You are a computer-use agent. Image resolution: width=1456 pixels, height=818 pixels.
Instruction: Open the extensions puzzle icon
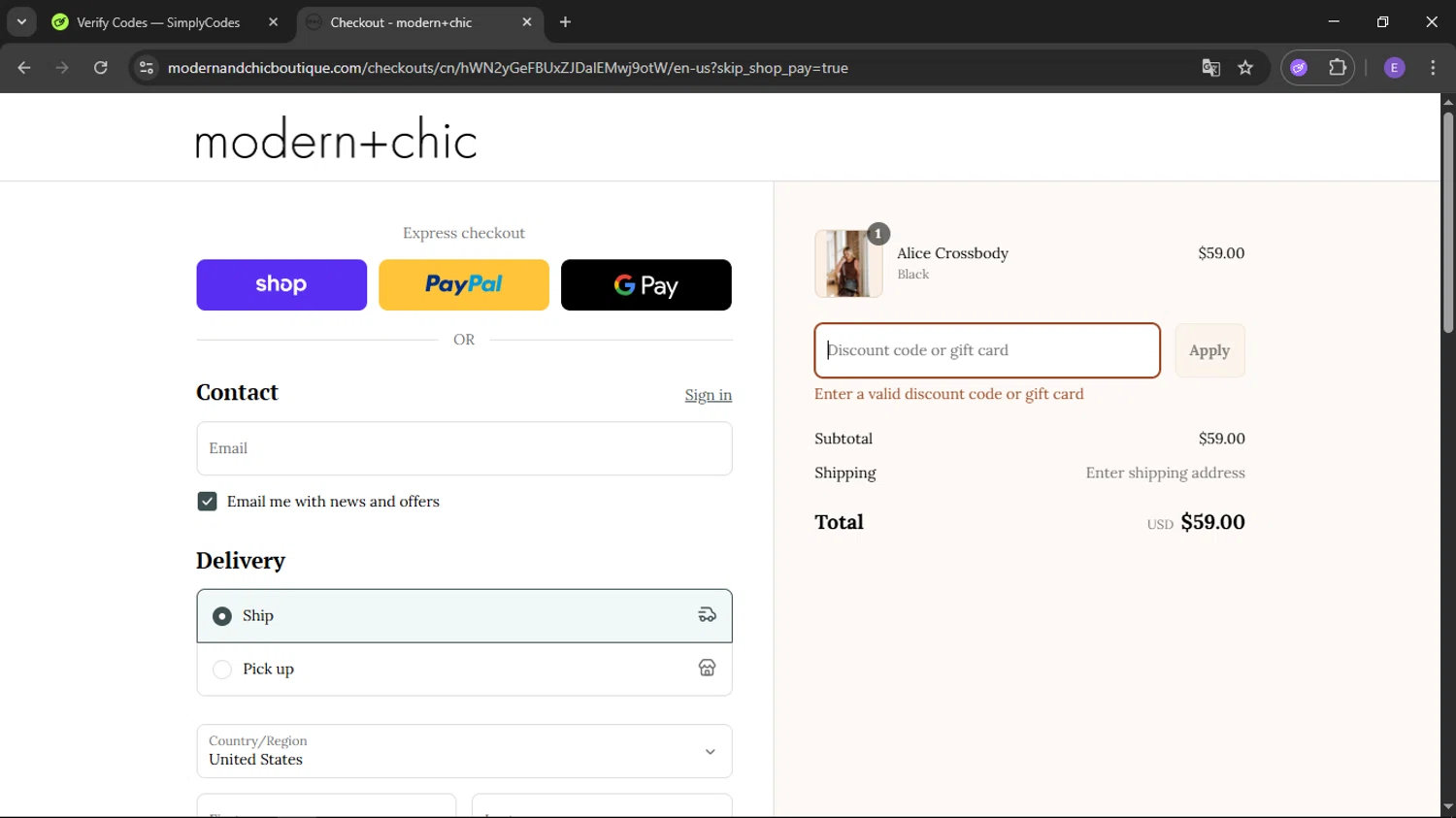[1338, 68]
